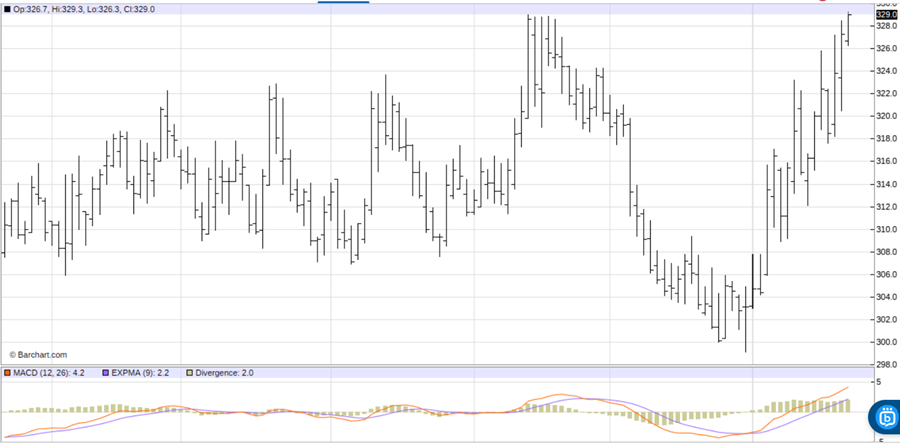
Task: Click the olive Divergence legend swatch
Action: point(189,373)
